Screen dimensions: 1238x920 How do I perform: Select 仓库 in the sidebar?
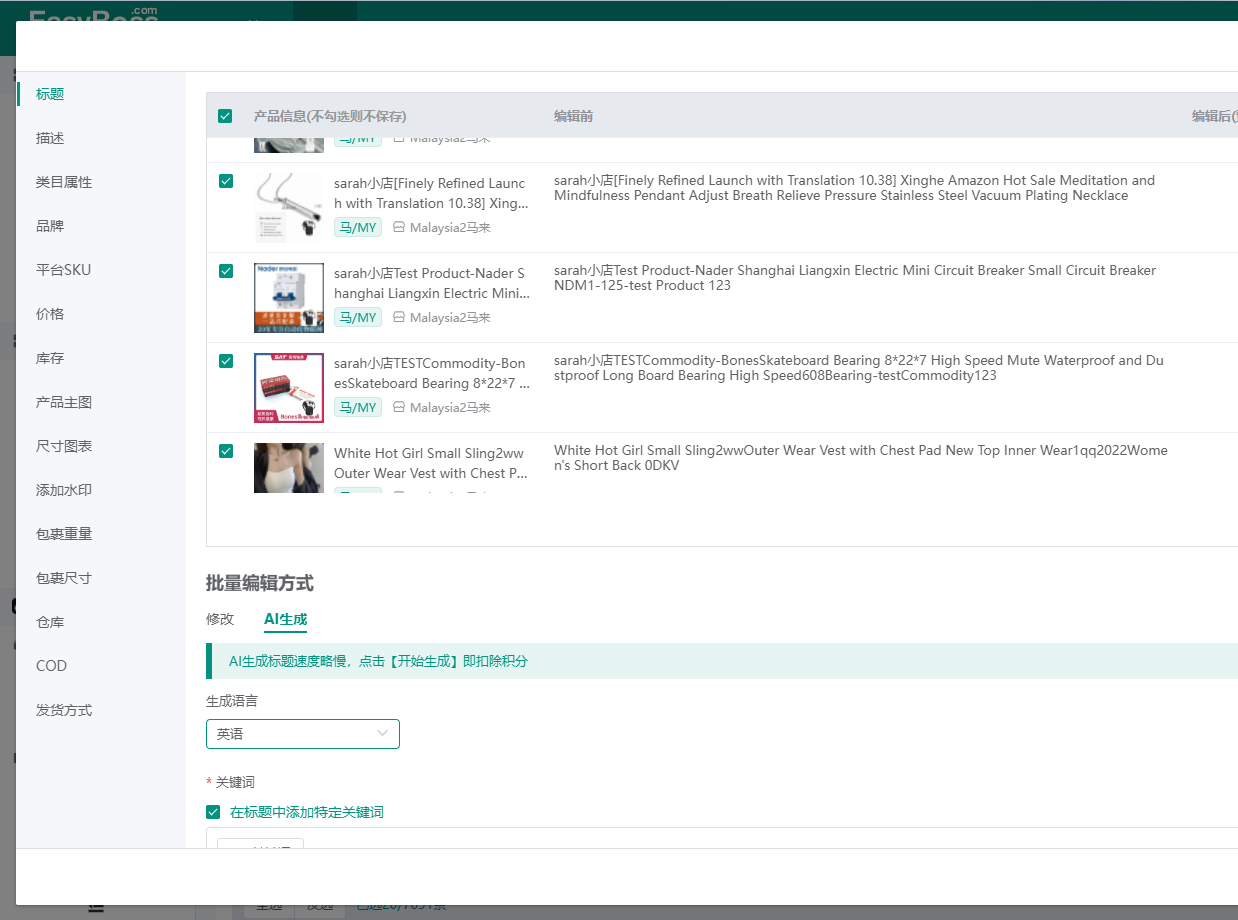(x=50, y=622)
